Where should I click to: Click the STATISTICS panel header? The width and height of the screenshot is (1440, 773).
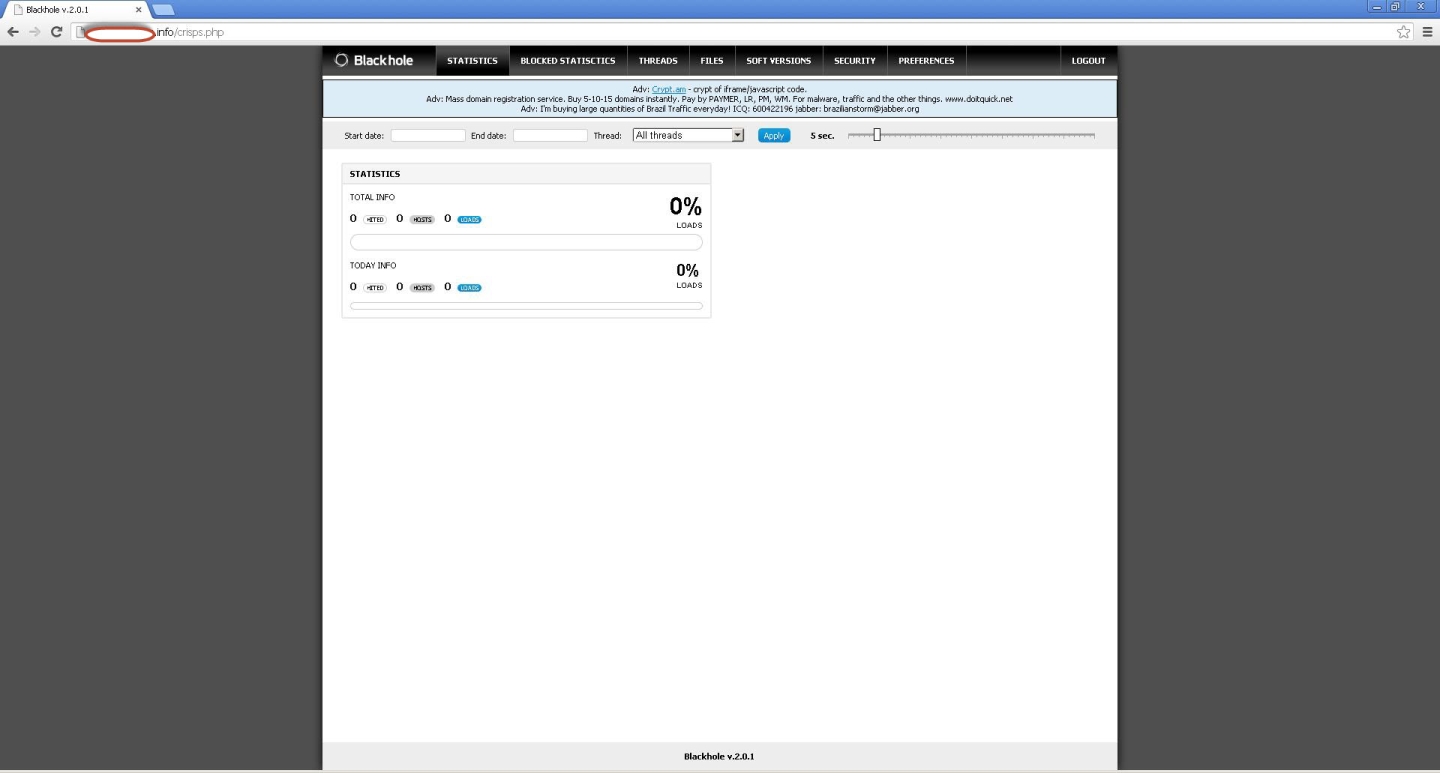pyautogui.click(x=526, y=174)
